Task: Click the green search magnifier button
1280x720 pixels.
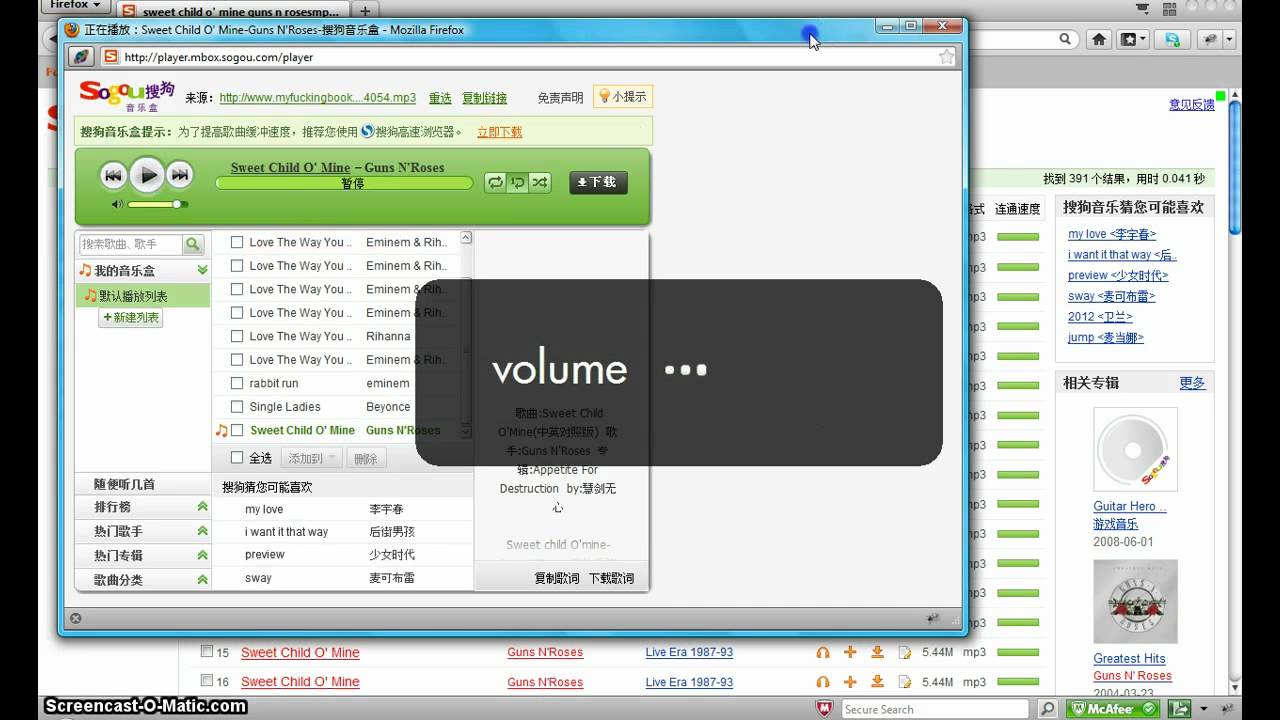Action: point(193,244)
